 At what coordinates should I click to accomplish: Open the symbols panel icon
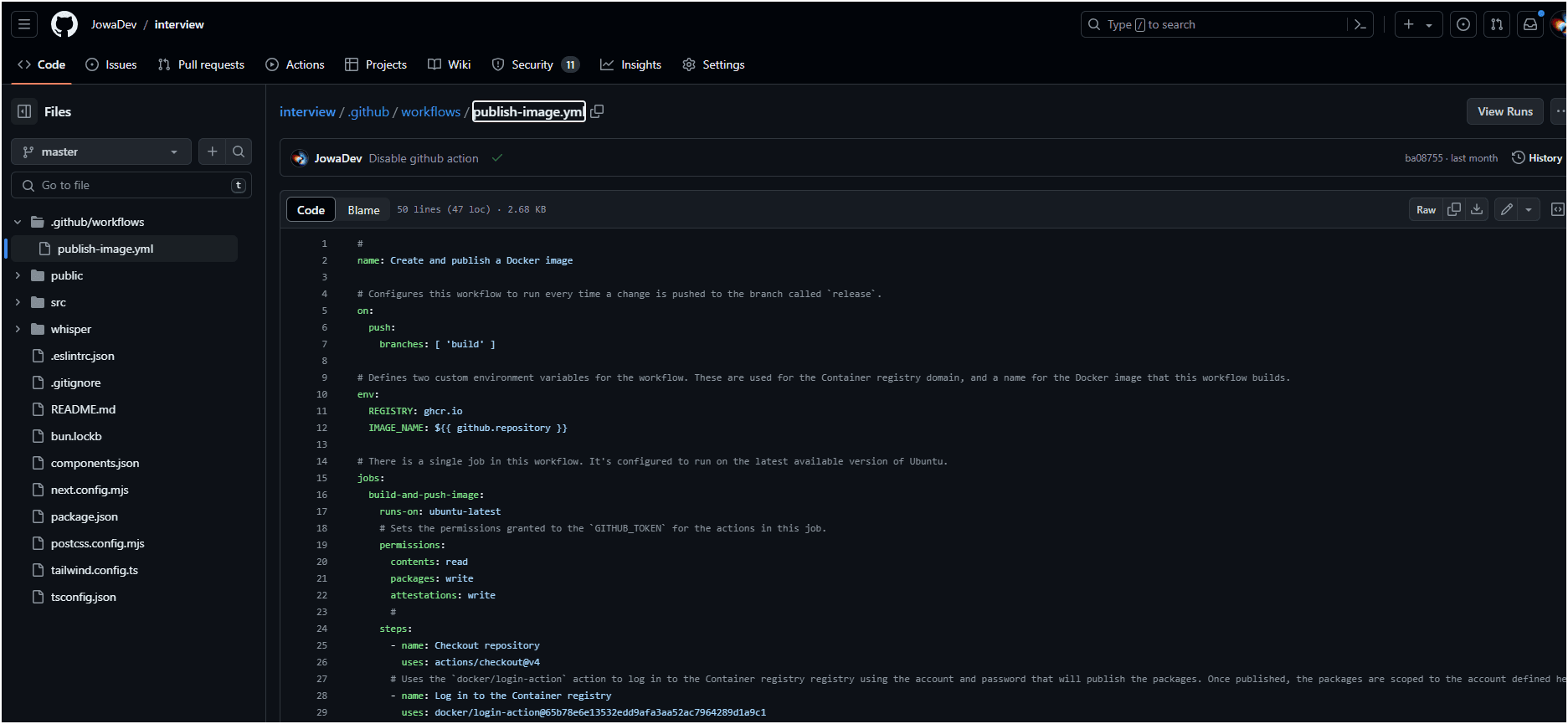tap(1557, 209)
